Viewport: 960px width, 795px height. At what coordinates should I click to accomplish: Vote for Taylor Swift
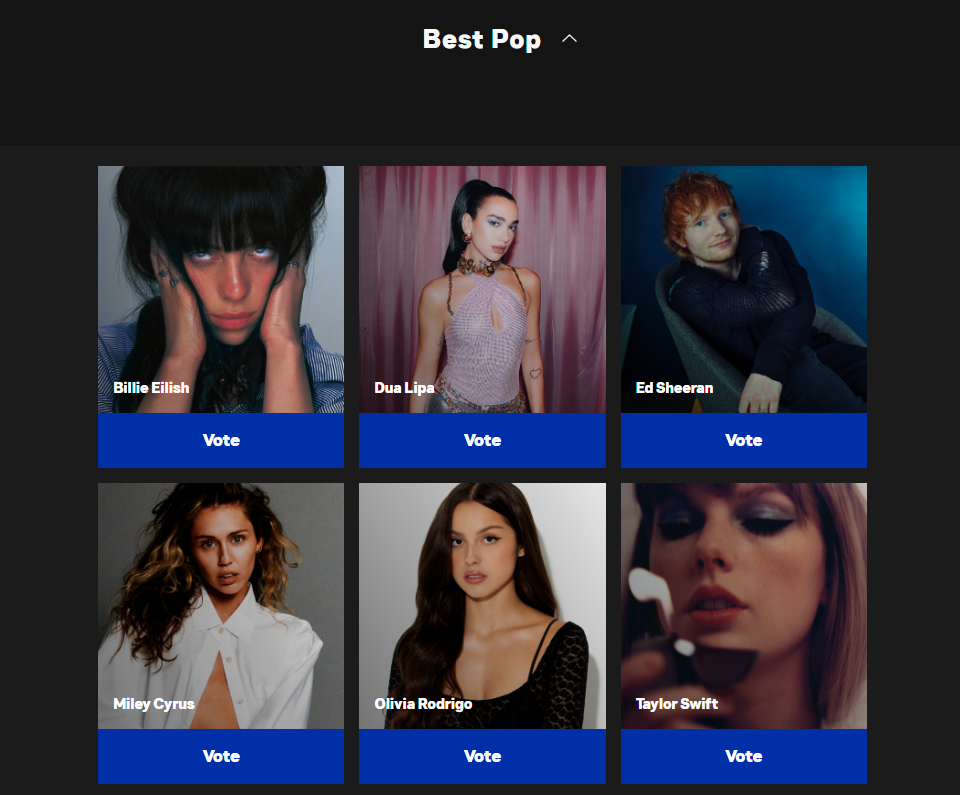pos(744,756)
